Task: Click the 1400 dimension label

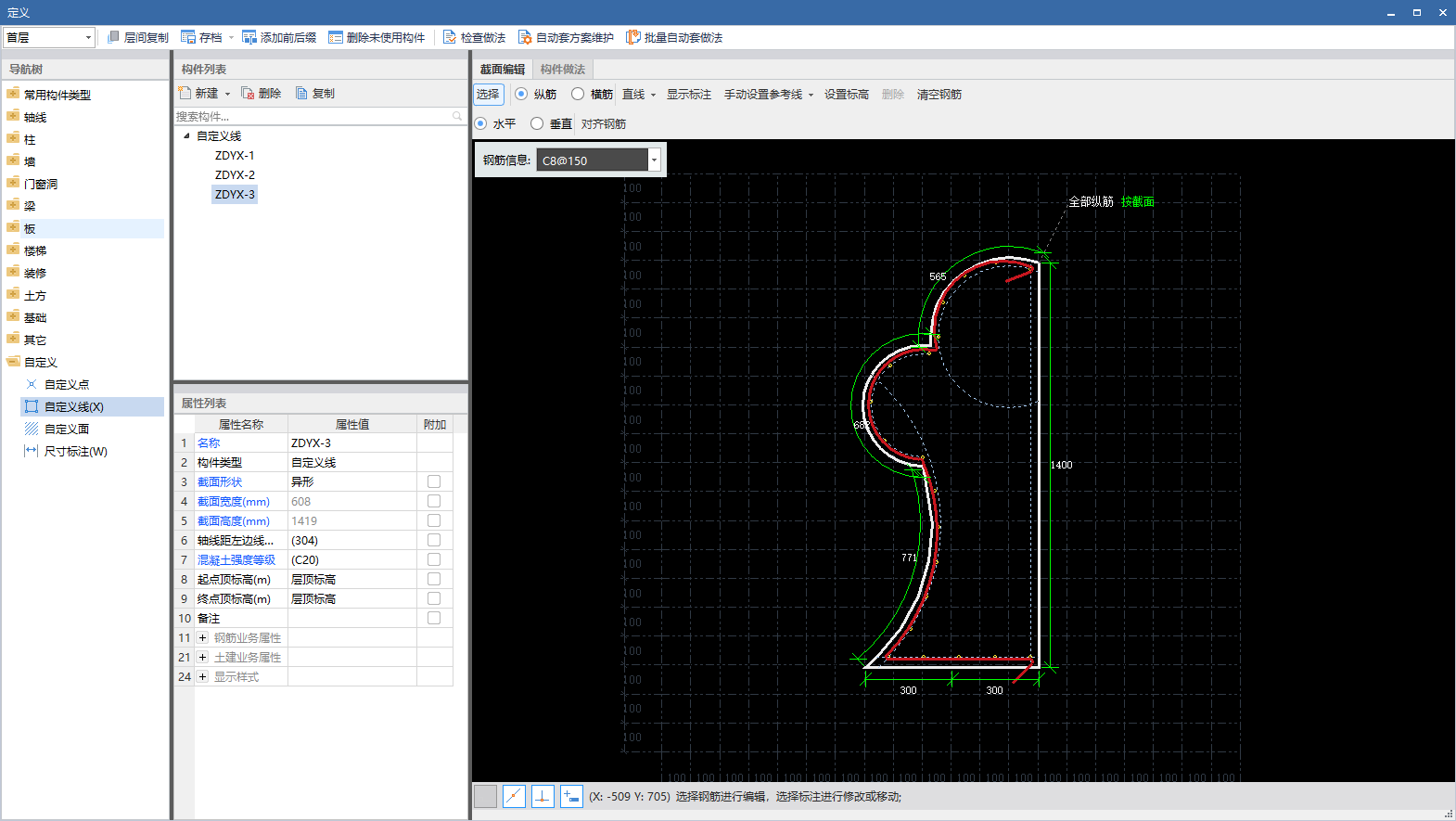Action: [1061, 465]
